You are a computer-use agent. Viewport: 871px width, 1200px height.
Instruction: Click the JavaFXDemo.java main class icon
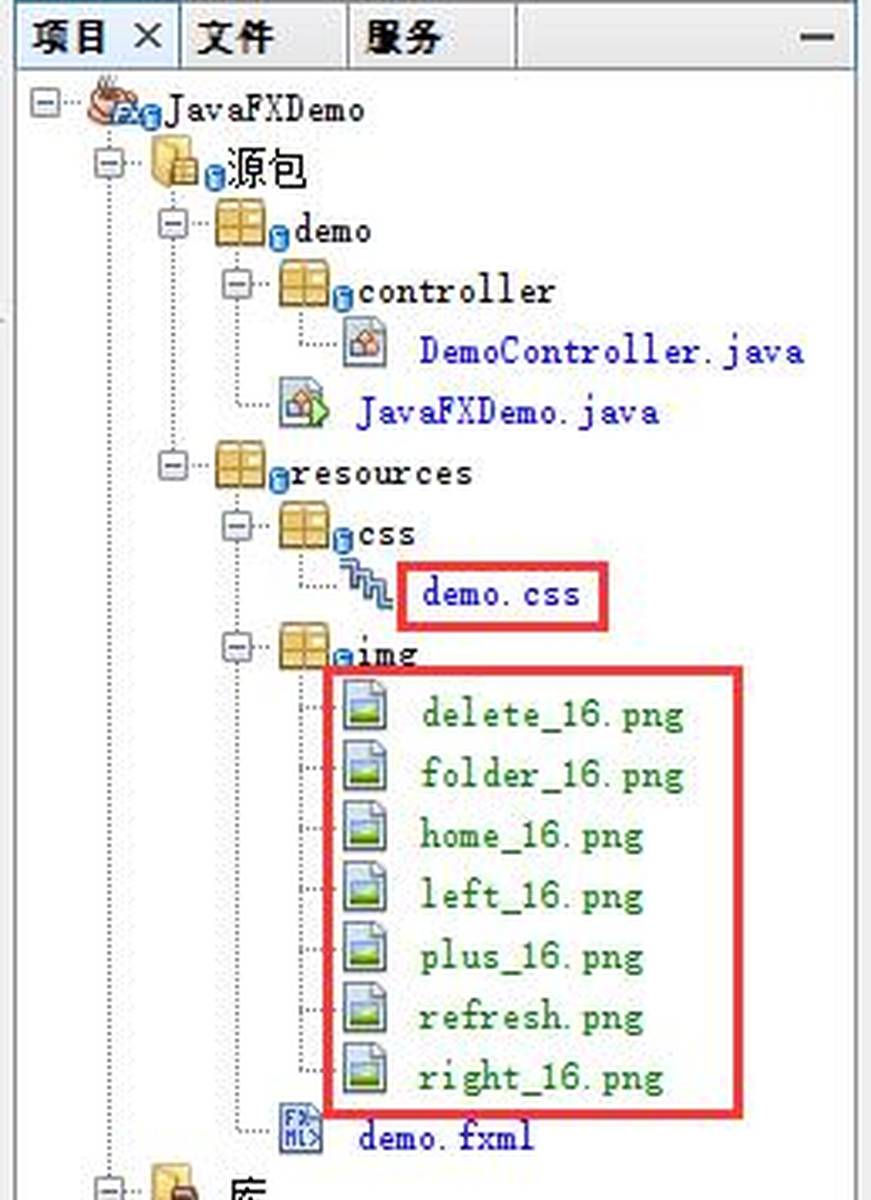click(x=304, y=404)
